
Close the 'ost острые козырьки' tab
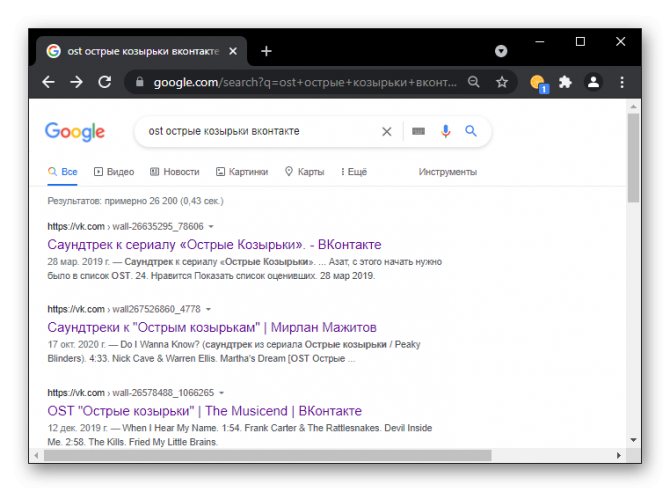233,51
